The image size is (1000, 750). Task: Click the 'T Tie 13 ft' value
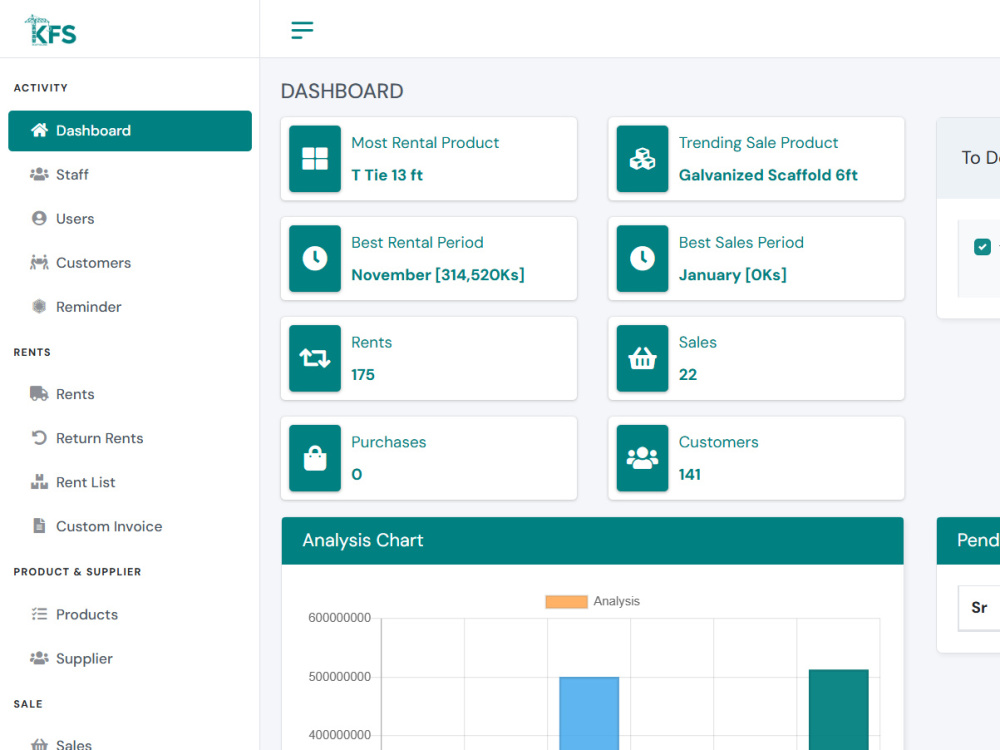coord(387,175)
